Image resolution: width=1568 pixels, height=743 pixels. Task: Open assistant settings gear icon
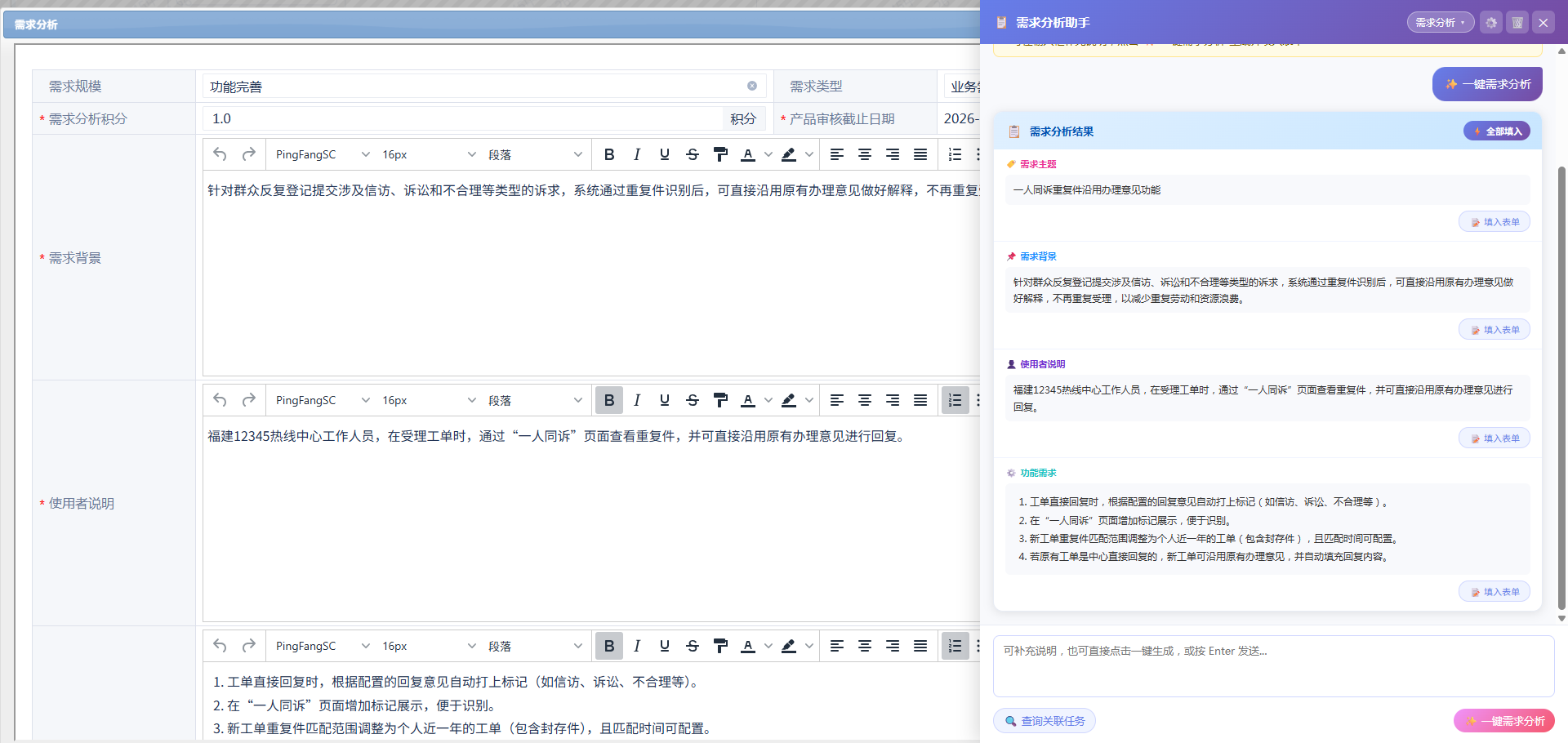1491,23
